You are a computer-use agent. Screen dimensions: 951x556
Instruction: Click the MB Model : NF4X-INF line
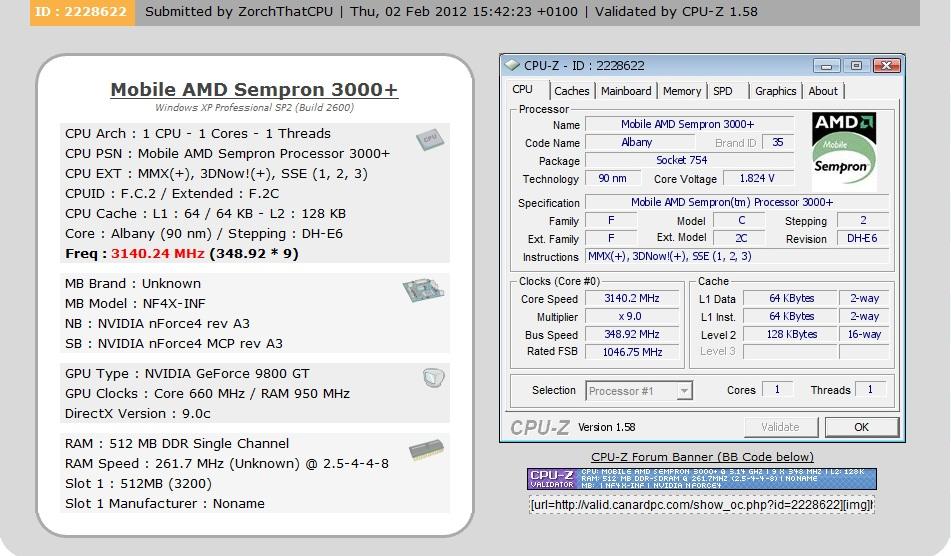[135, 304]
